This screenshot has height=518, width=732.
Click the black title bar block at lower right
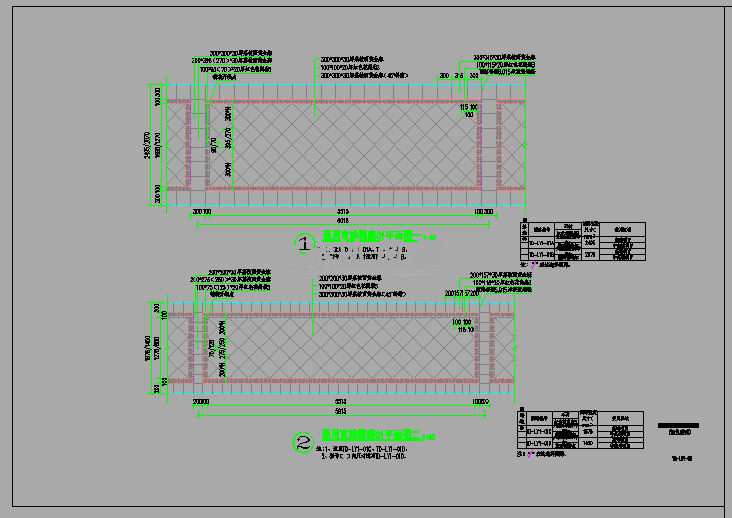point(677,428)
